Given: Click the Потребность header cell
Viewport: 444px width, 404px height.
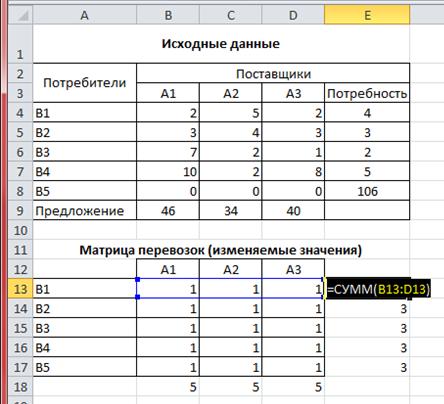Looking at the screenshot, I should (x=367, y=93).
